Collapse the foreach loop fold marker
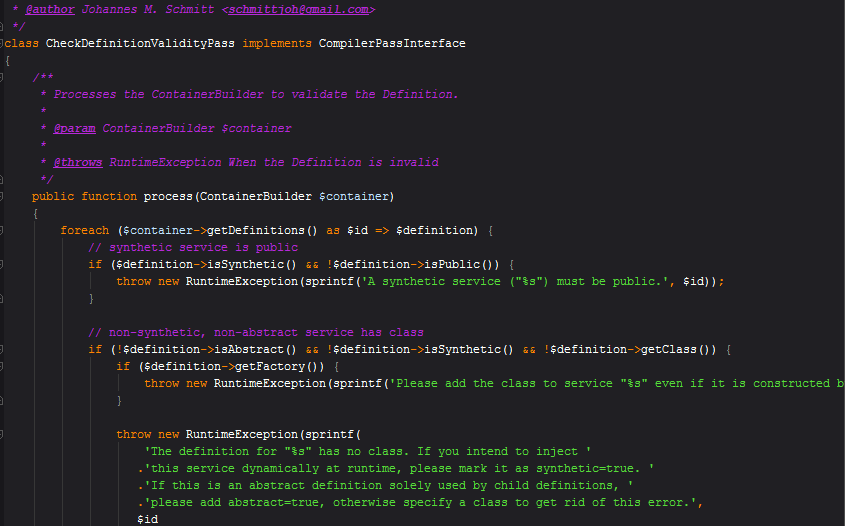Screen dimensions: 845x526 click(3, 230)
